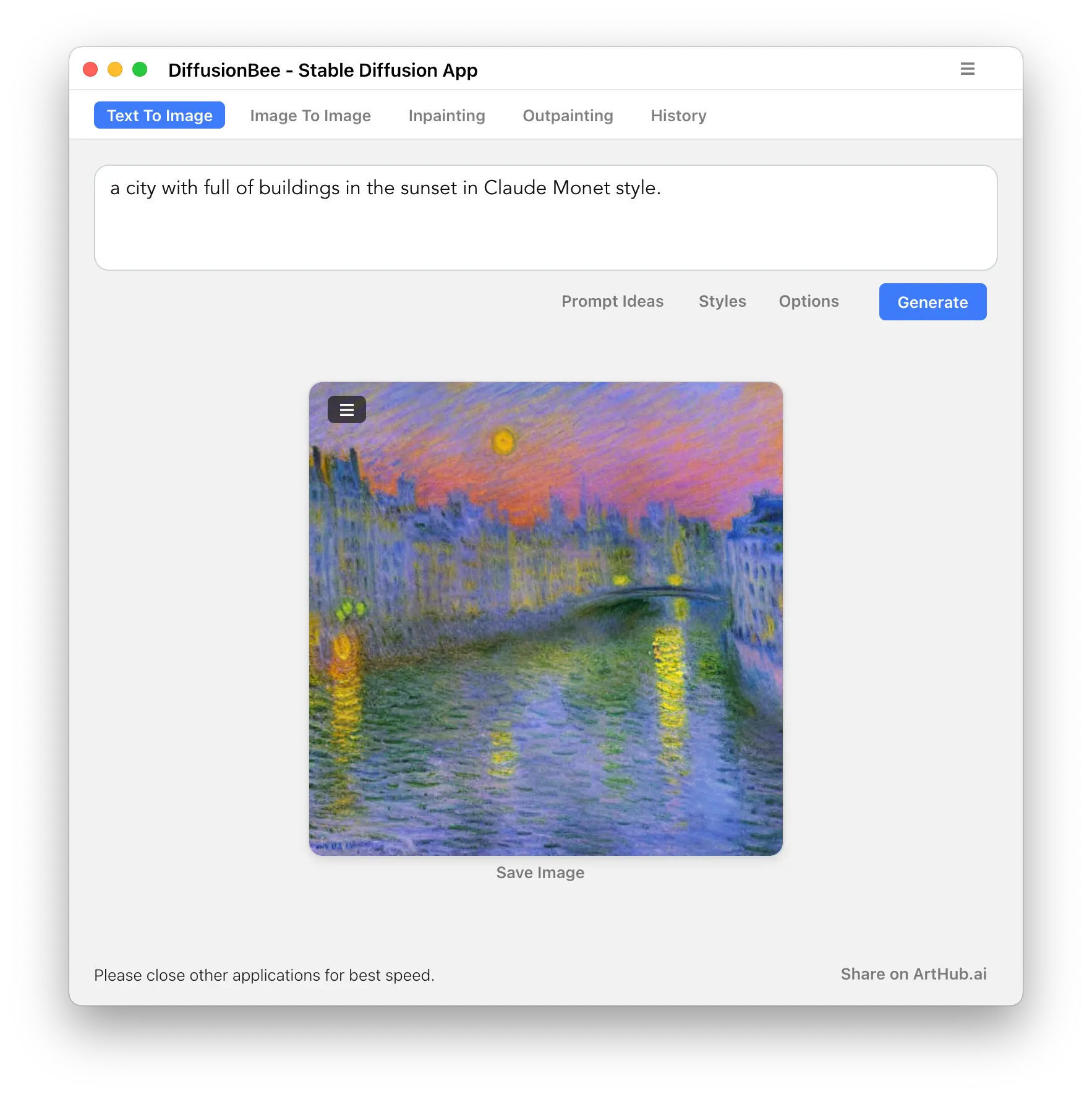Screen dimensions: 1092x1097
Task: Open the Share on ArtHub.ai link
Action: pos(913,974)
